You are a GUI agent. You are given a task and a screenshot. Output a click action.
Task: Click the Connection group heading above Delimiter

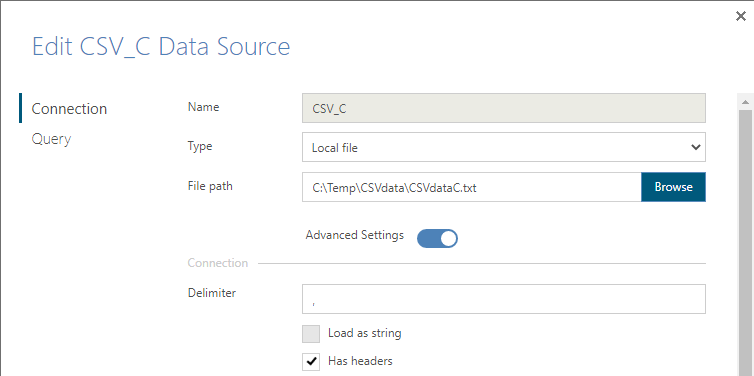[218, 263]
